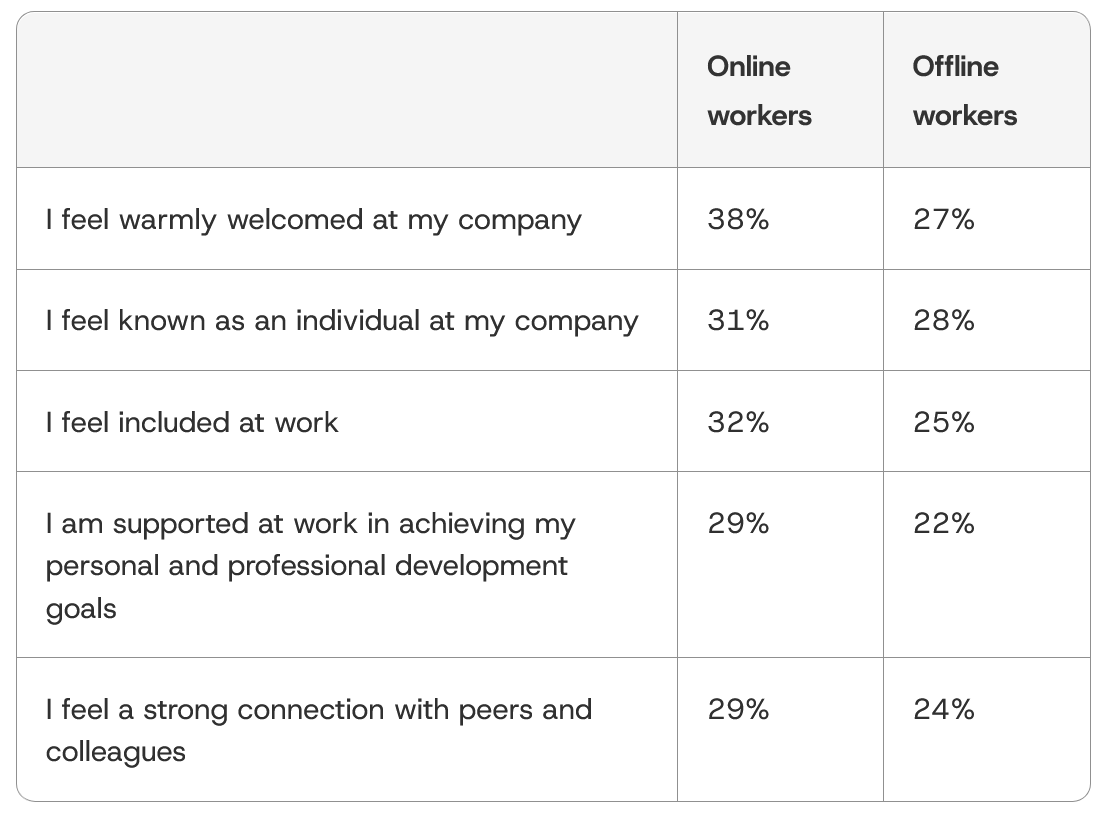
Task: Click the 29% cell in peers connection row
Action: (738, 709)
